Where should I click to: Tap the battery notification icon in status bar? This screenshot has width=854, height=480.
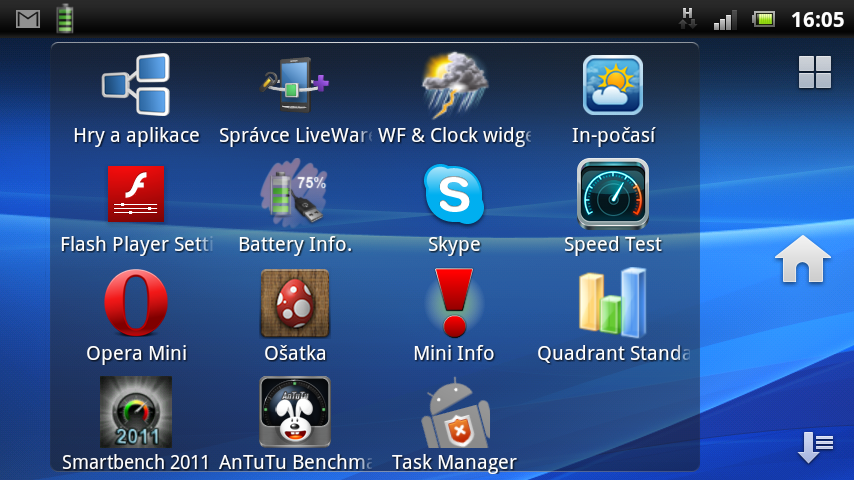coord(65,19)
